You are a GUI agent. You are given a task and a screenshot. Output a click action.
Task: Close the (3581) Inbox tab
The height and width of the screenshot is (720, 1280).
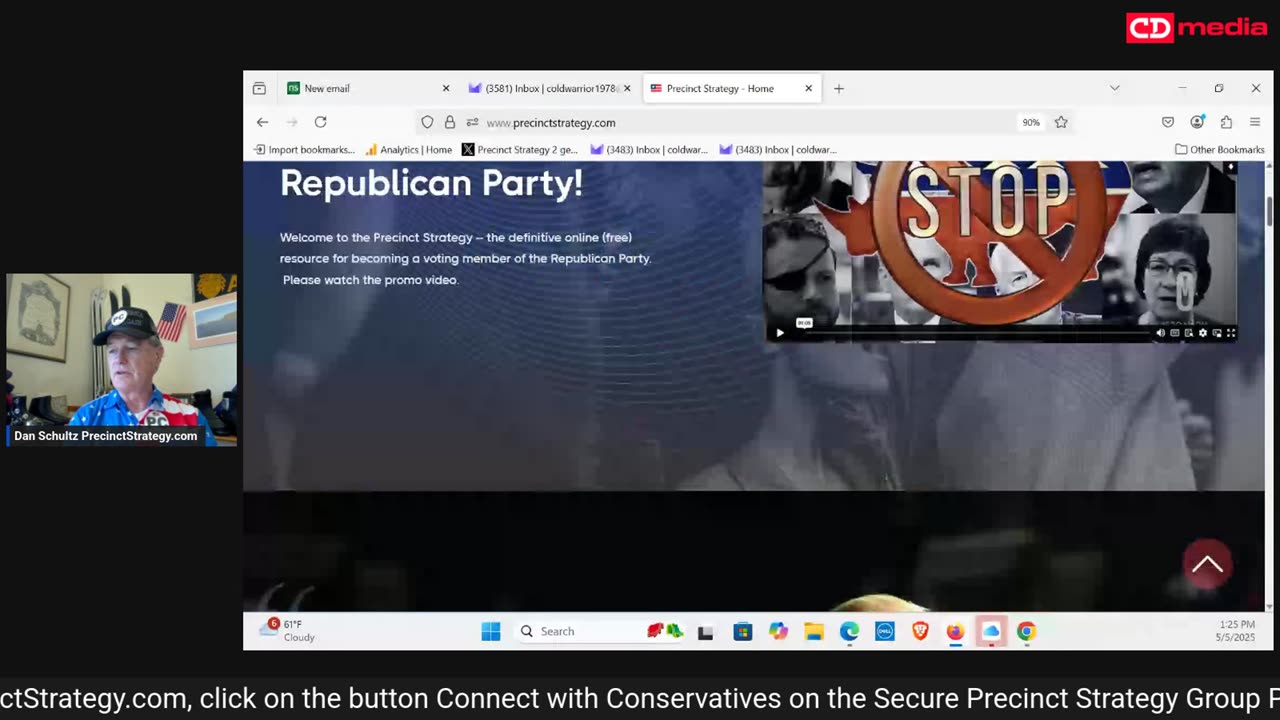click(x=627, y=88)
